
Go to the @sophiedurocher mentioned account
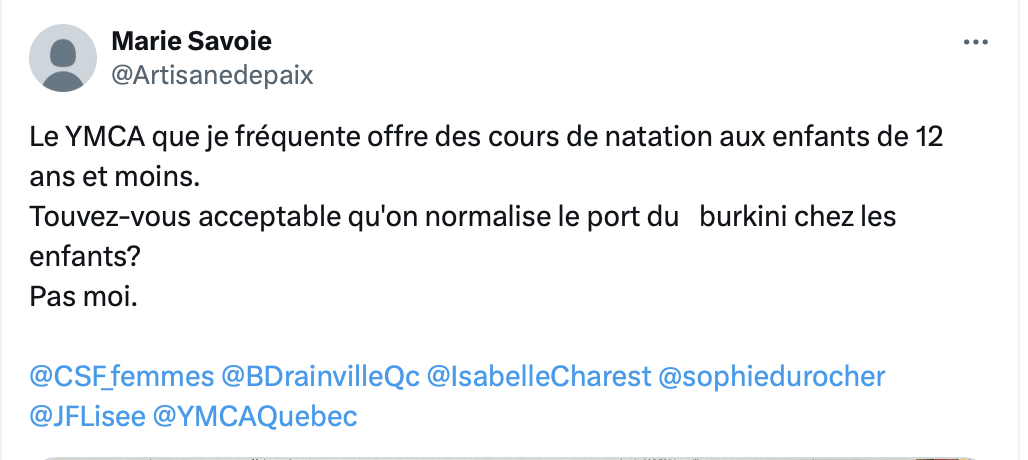[x=772, y=377]
